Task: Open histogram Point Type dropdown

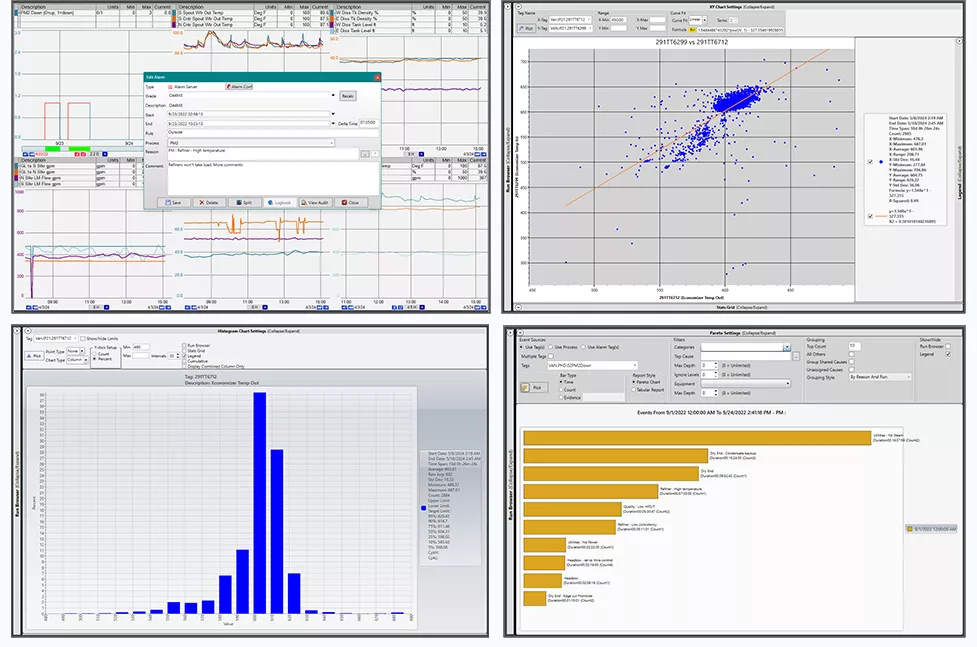Action: [x=75, y=351]
